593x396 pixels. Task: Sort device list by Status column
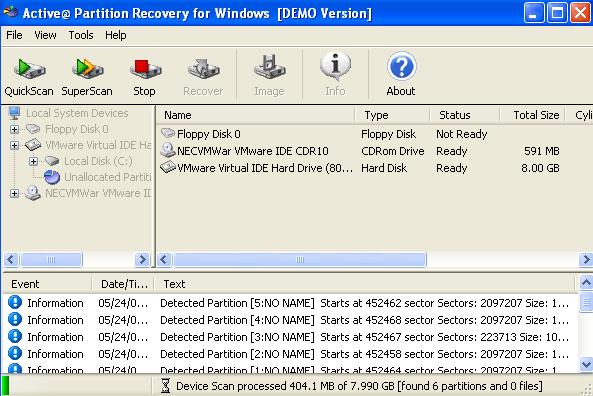[x=465, y=115]
